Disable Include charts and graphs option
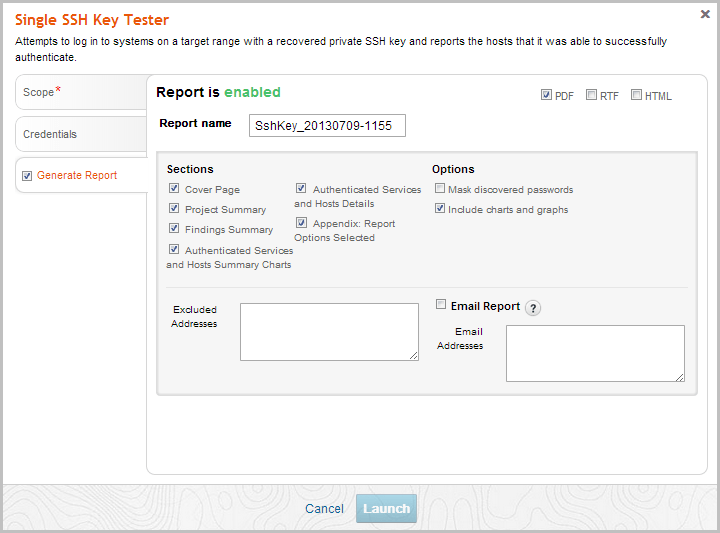Screen dimensions: 720x533 [x=440, y=209]
